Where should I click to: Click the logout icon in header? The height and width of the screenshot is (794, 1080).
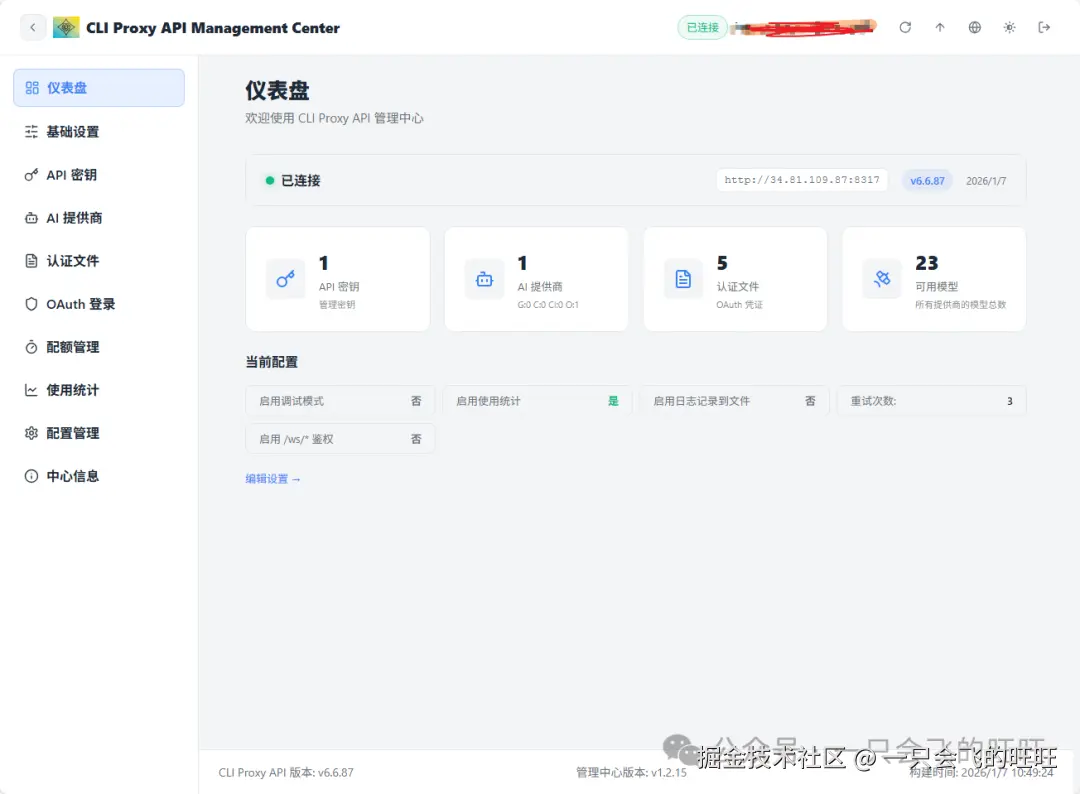1044,28
